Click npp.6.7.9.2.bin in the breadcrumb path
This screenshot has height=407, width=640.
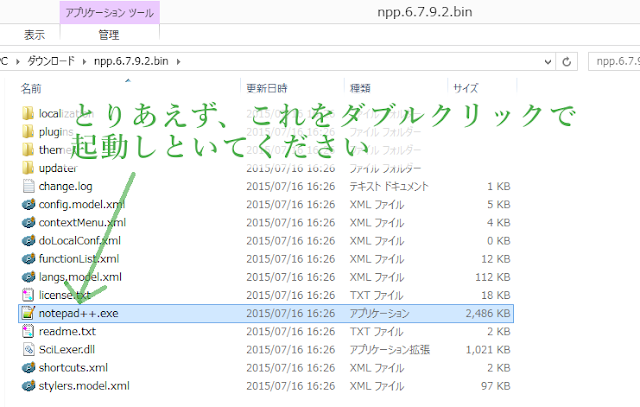pos(131,61)
